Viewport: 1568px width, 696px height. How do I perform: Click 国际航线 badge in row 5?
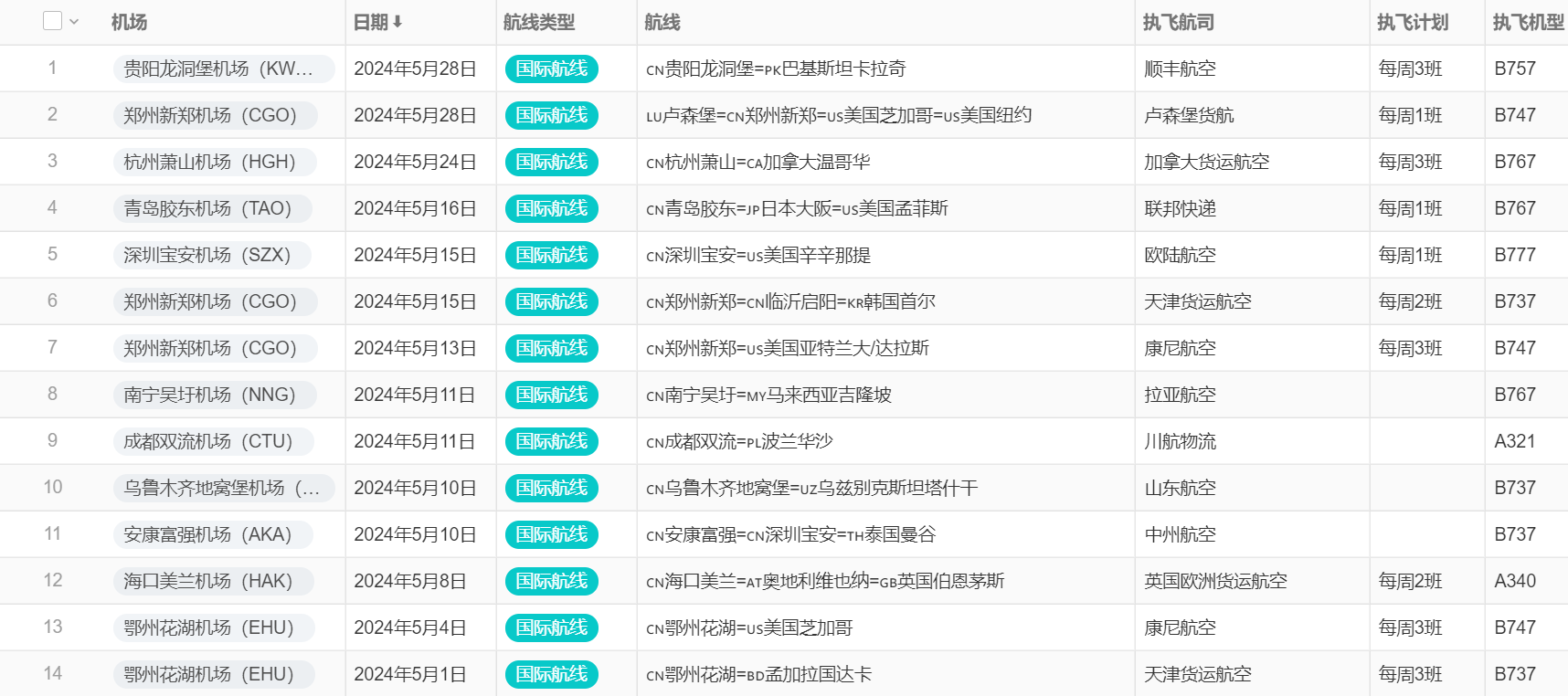point(552,255)
